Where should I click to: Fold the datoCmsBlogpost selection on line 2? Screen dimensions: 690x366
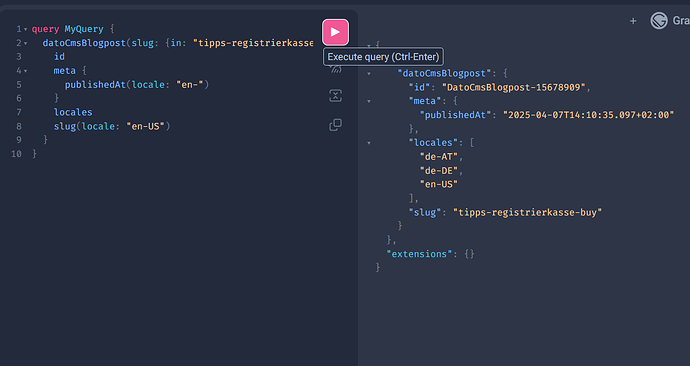(26, 43)
